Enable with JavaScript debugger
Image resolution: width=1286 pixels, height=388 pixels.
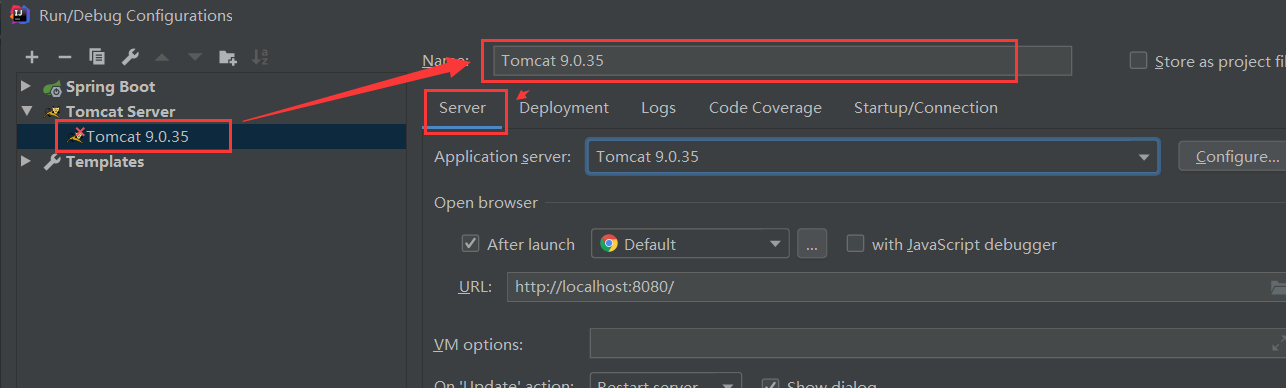click(855, 244)
